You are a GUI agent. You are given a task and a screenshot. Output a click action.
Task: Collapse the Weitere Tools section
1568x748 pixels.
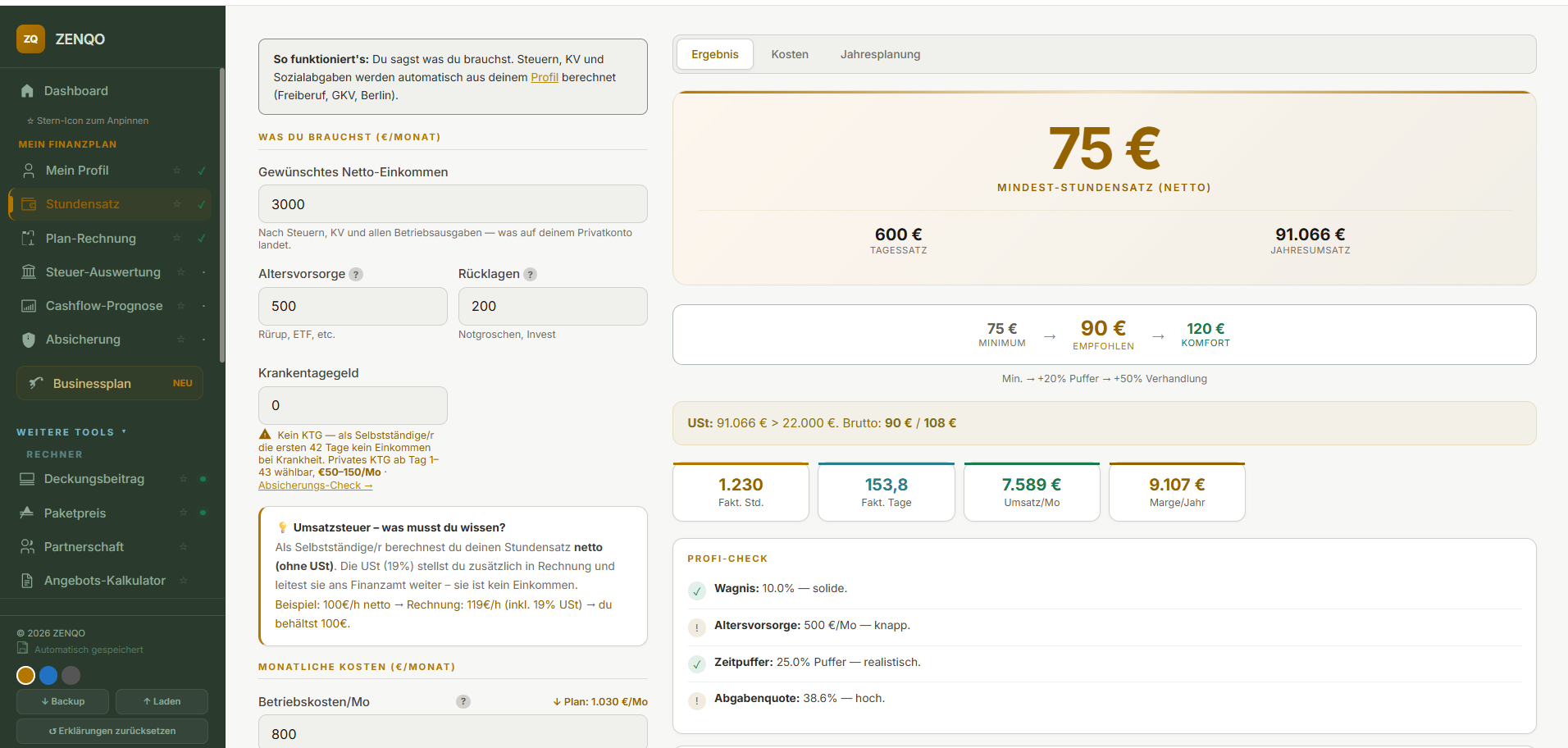pyautogui.click(x=72, y=432)
